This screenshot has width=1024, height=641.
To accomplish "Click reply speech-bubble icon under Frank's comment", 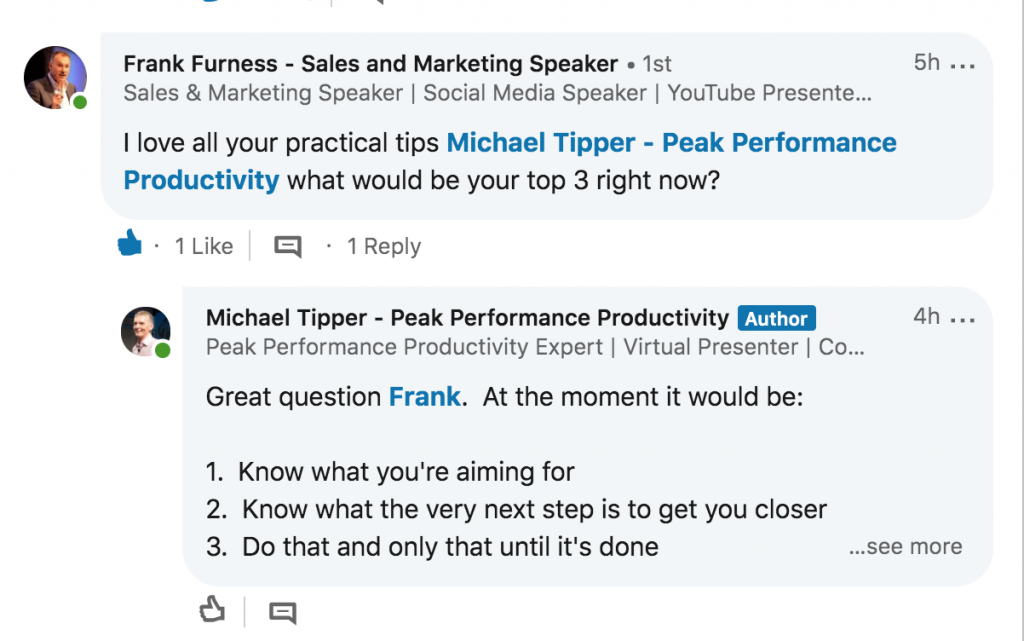I will [x=287, y=246].
